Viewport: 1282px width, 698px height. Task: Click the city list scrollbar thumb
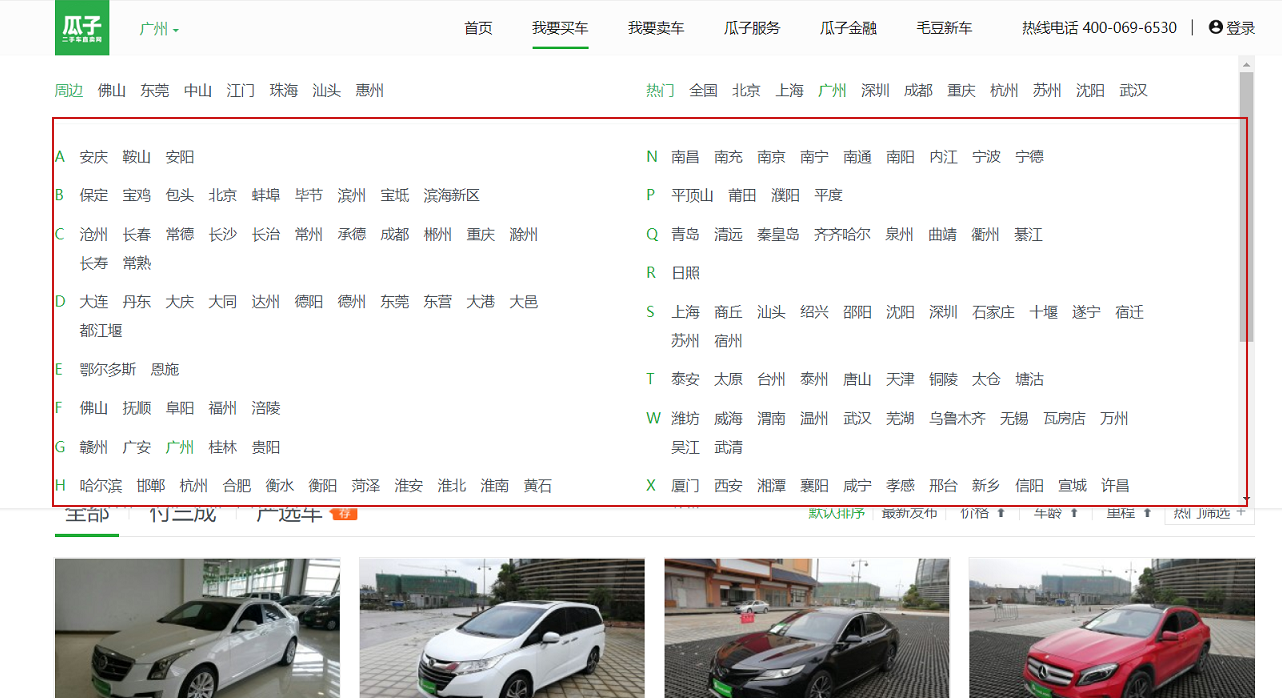pos(1246,206)
